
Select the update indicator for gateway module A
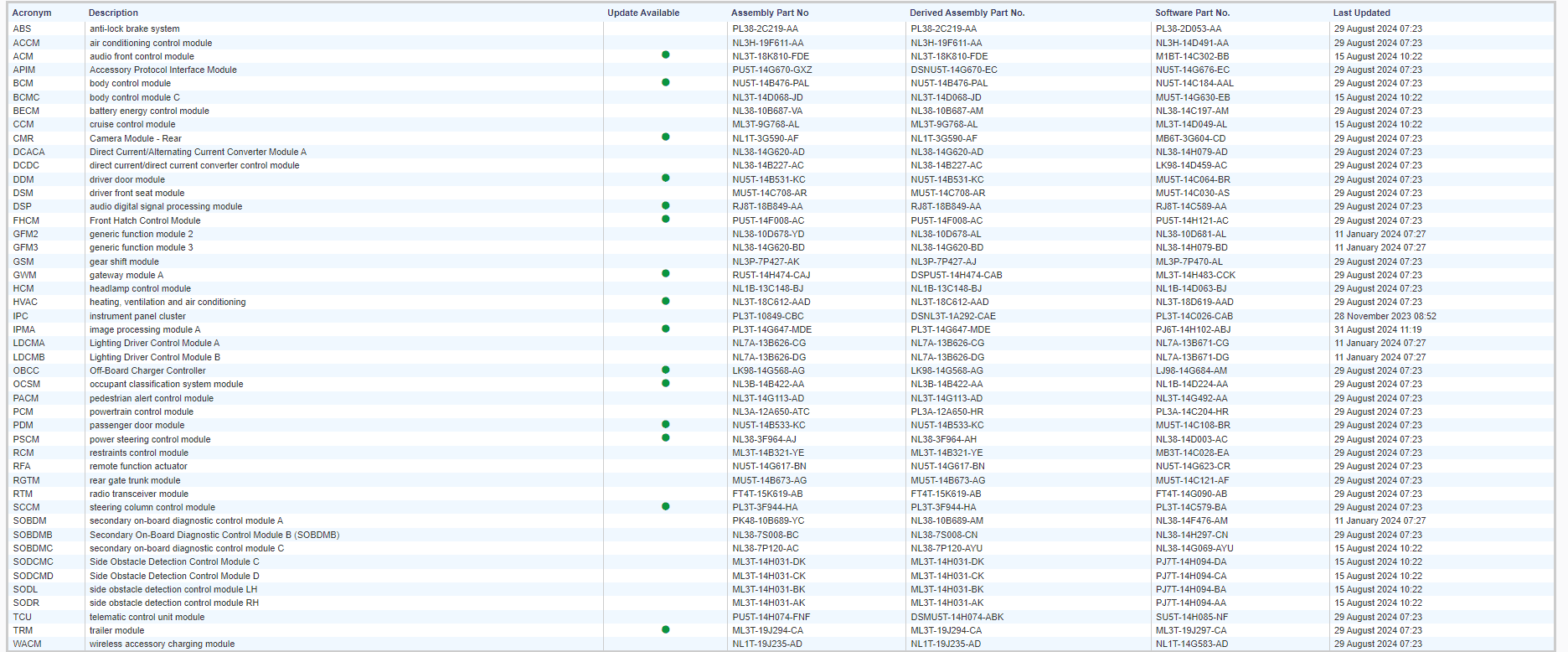pyautogui.click(x=665, y=274)
